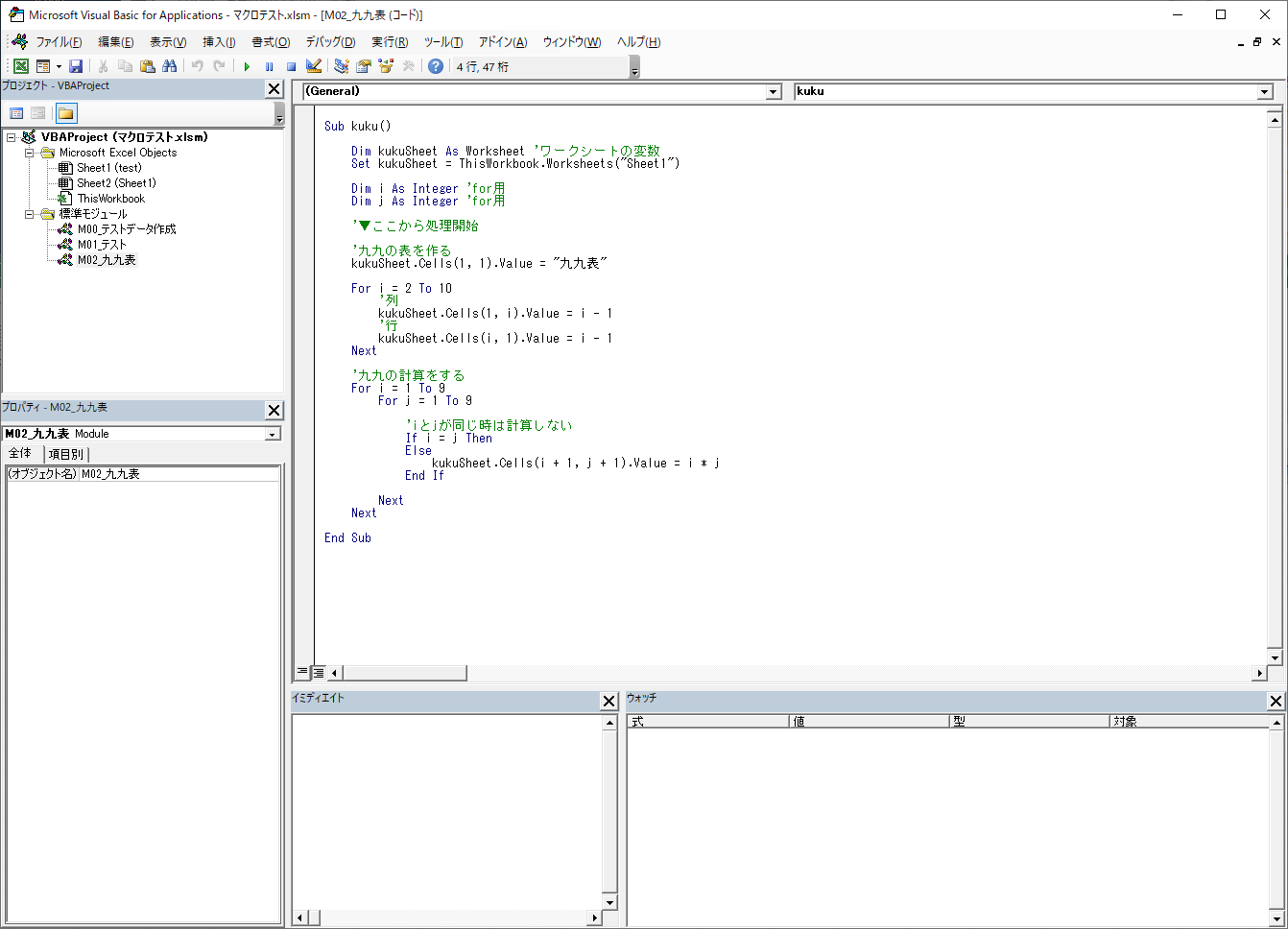Toggle Design Mode icon
This screenshot has width=1288, height=929.
point(313,66)
